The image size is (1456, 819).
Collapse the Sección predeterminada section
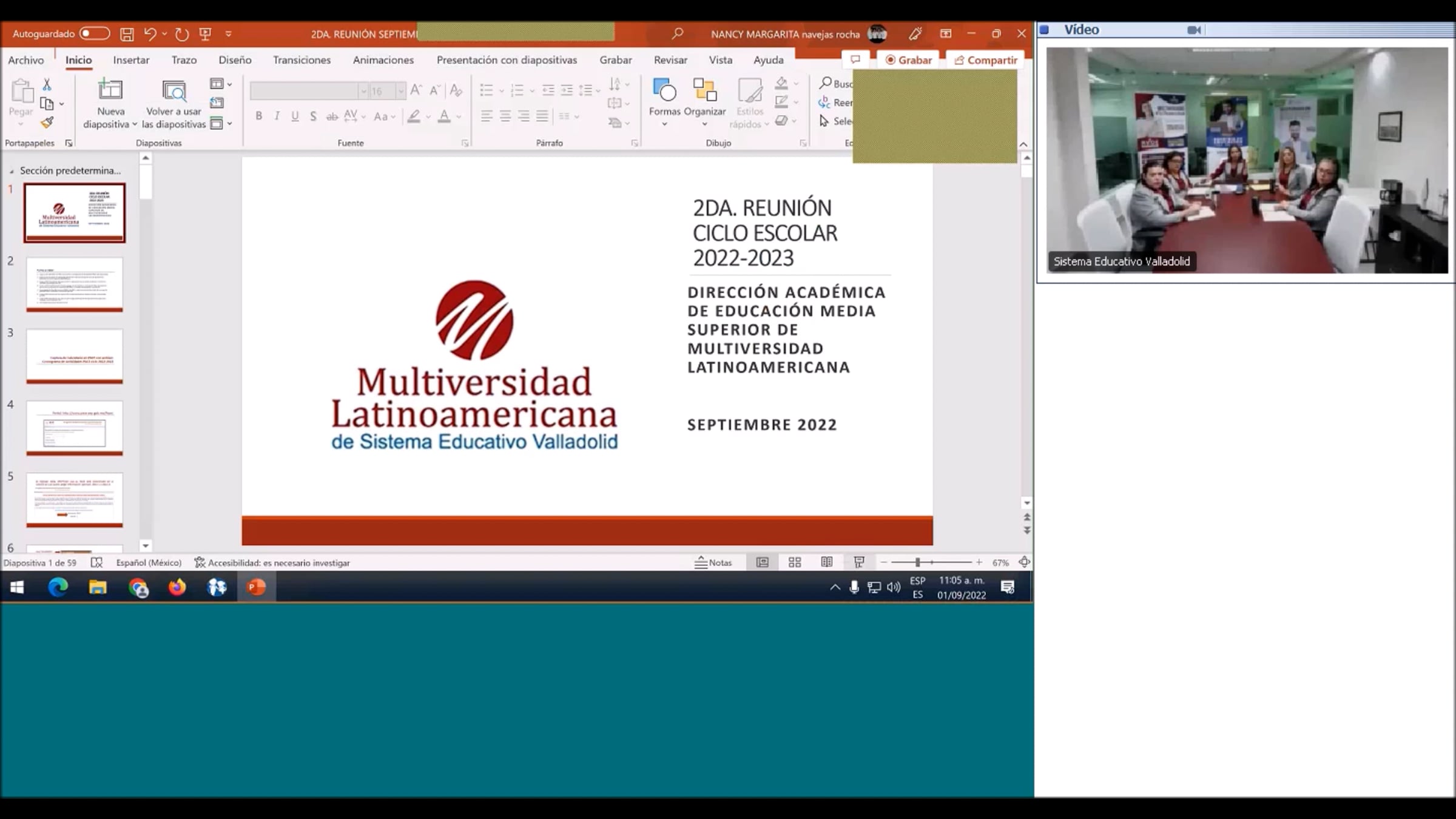click(x=11, y=171)
